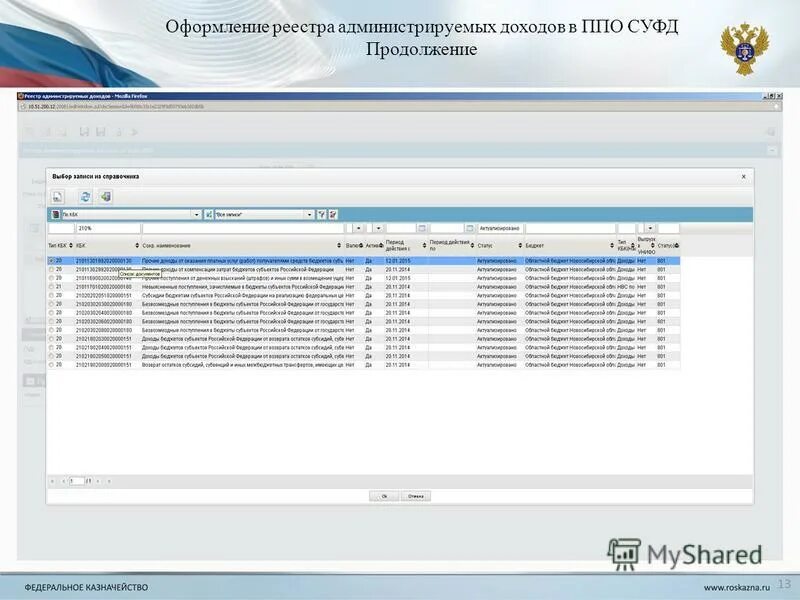The image size is (800, 600).
Task: Click the OK button
Action: [384, 496]
